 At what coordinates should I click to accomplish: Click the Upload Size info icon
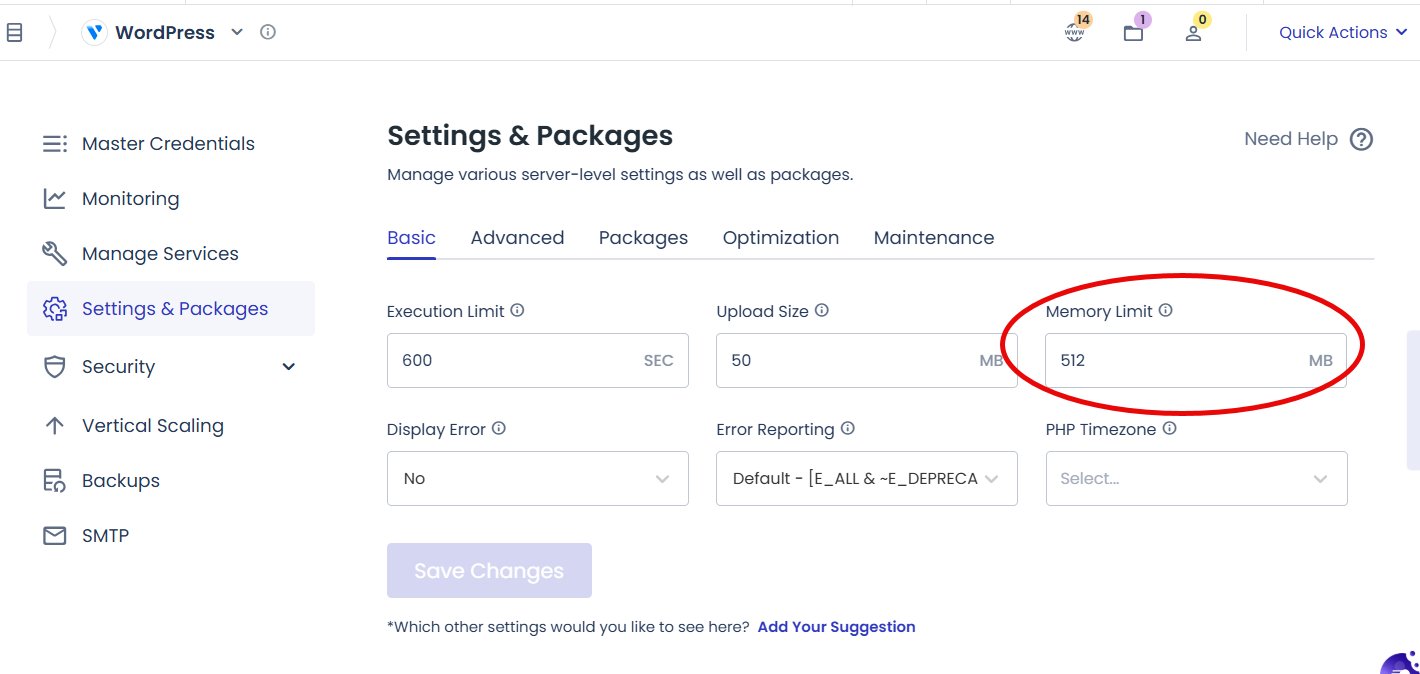coord(822,311)
